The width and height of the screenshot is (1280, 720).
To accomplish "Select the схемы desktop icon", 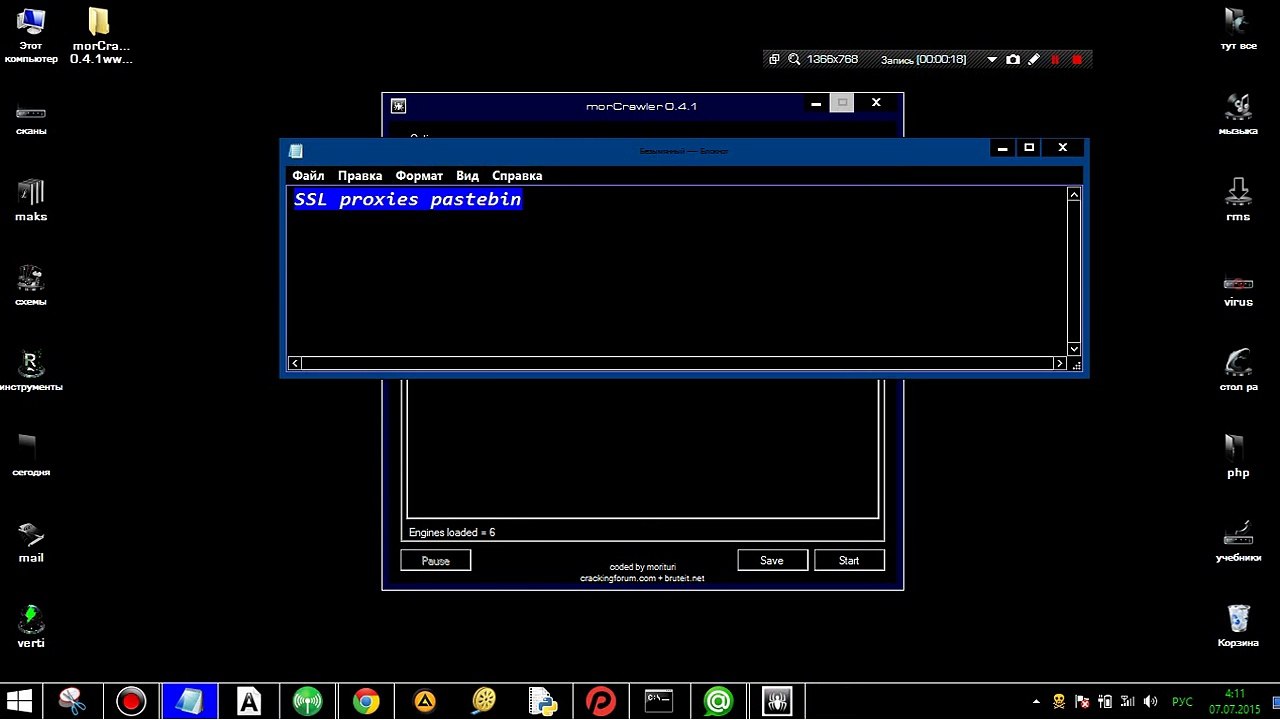I will 31,285.
